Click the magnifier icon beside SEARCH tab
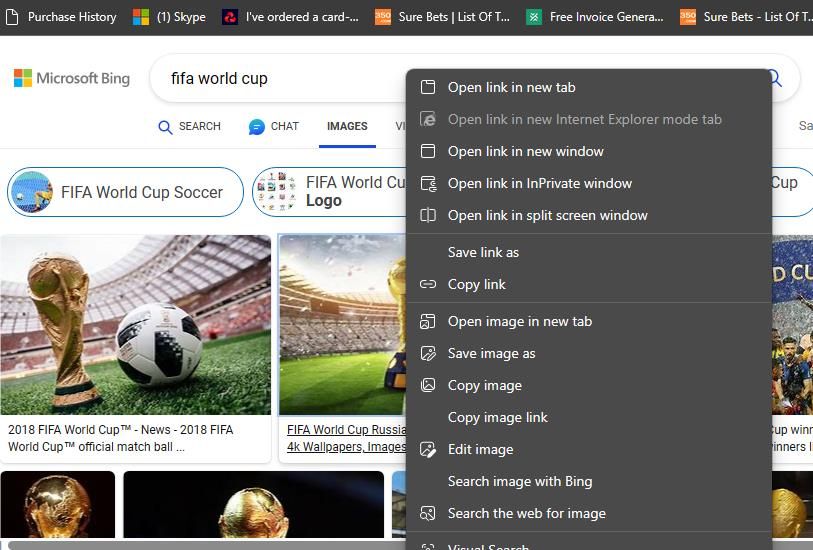Image resolution: width=813 pixels, height=550 pixels. pos(165,127)
